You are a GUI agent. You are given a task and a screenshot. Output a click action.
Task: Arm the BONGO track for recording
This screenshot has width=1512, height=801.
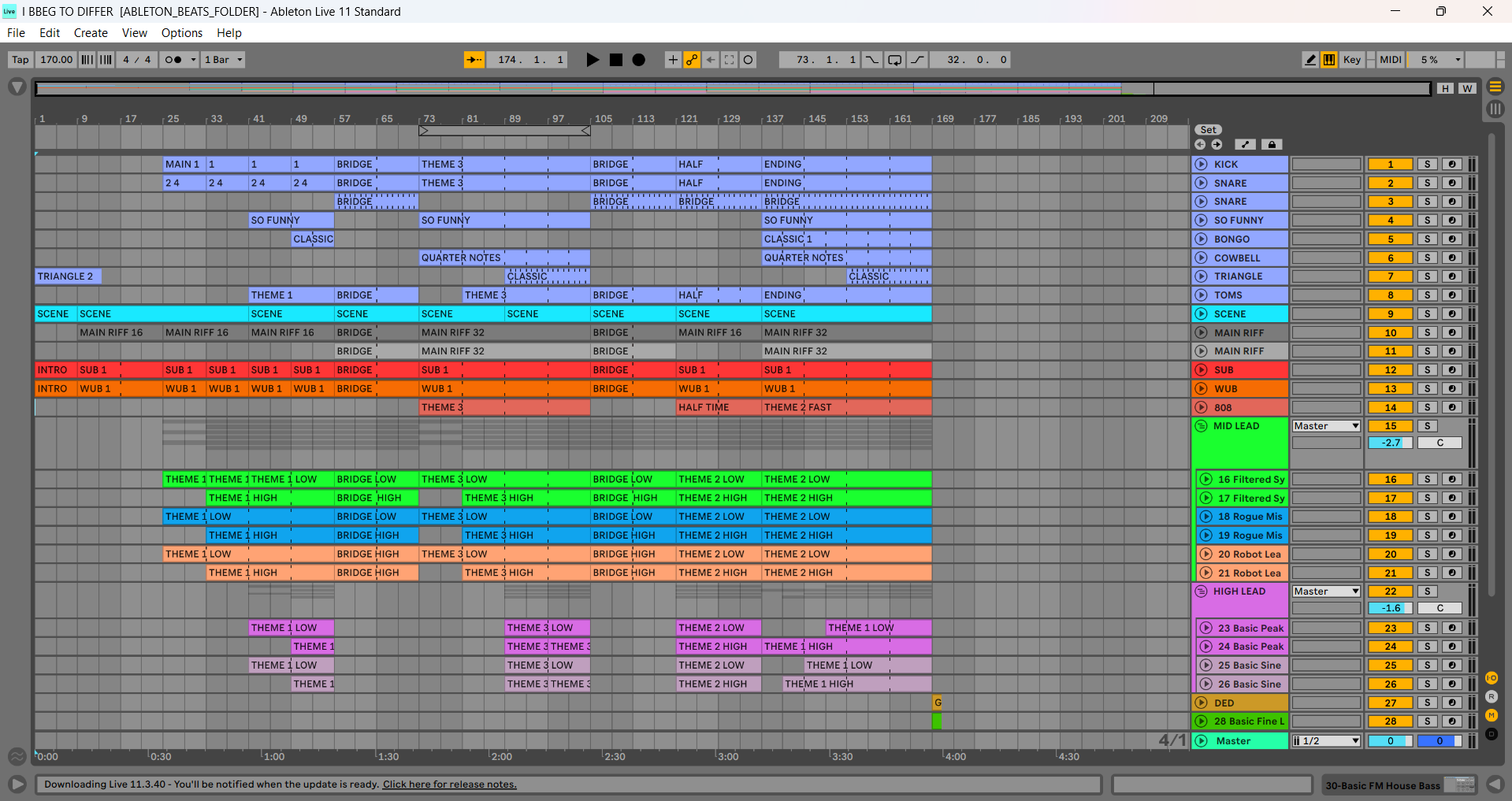tap(1452, 239)
